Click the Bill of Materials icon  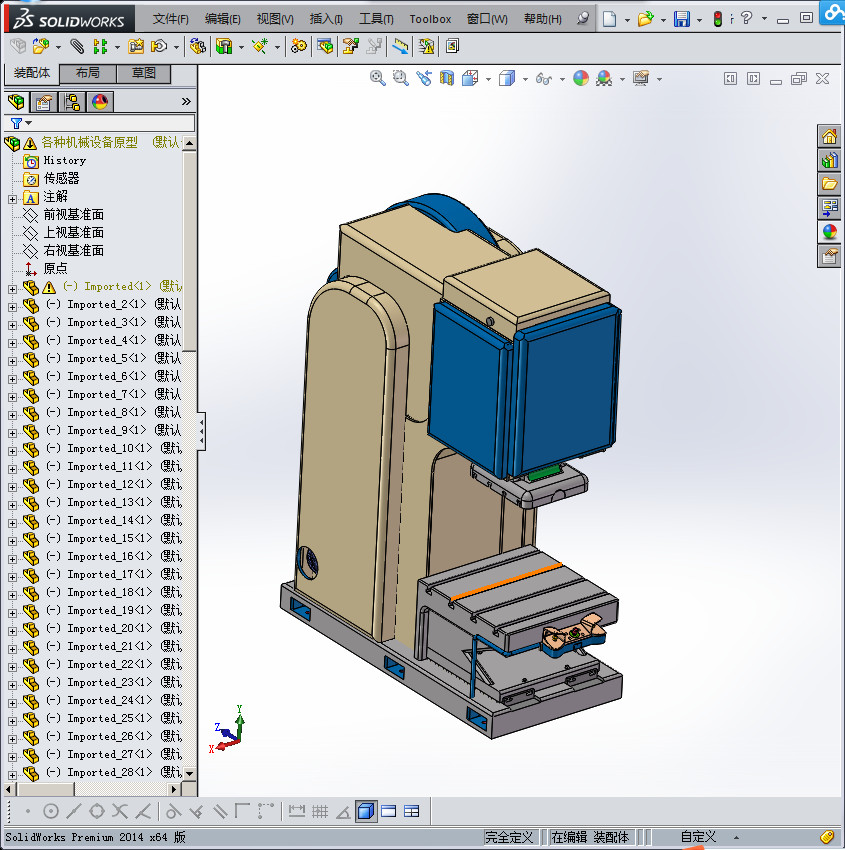(325, 47)
